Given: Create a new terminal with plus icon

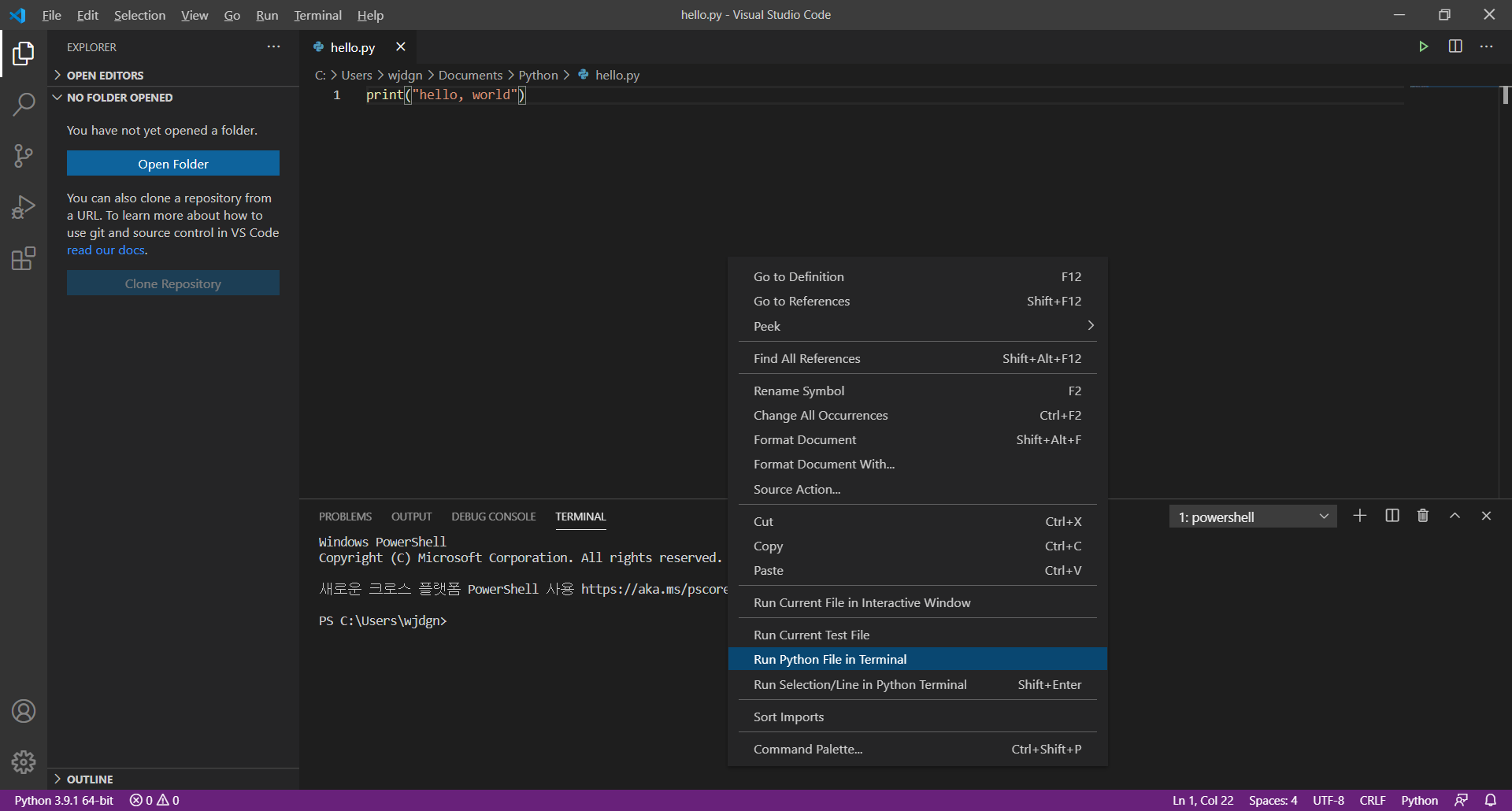Looking at the screenshot, I should click(x=1360, y=516).
